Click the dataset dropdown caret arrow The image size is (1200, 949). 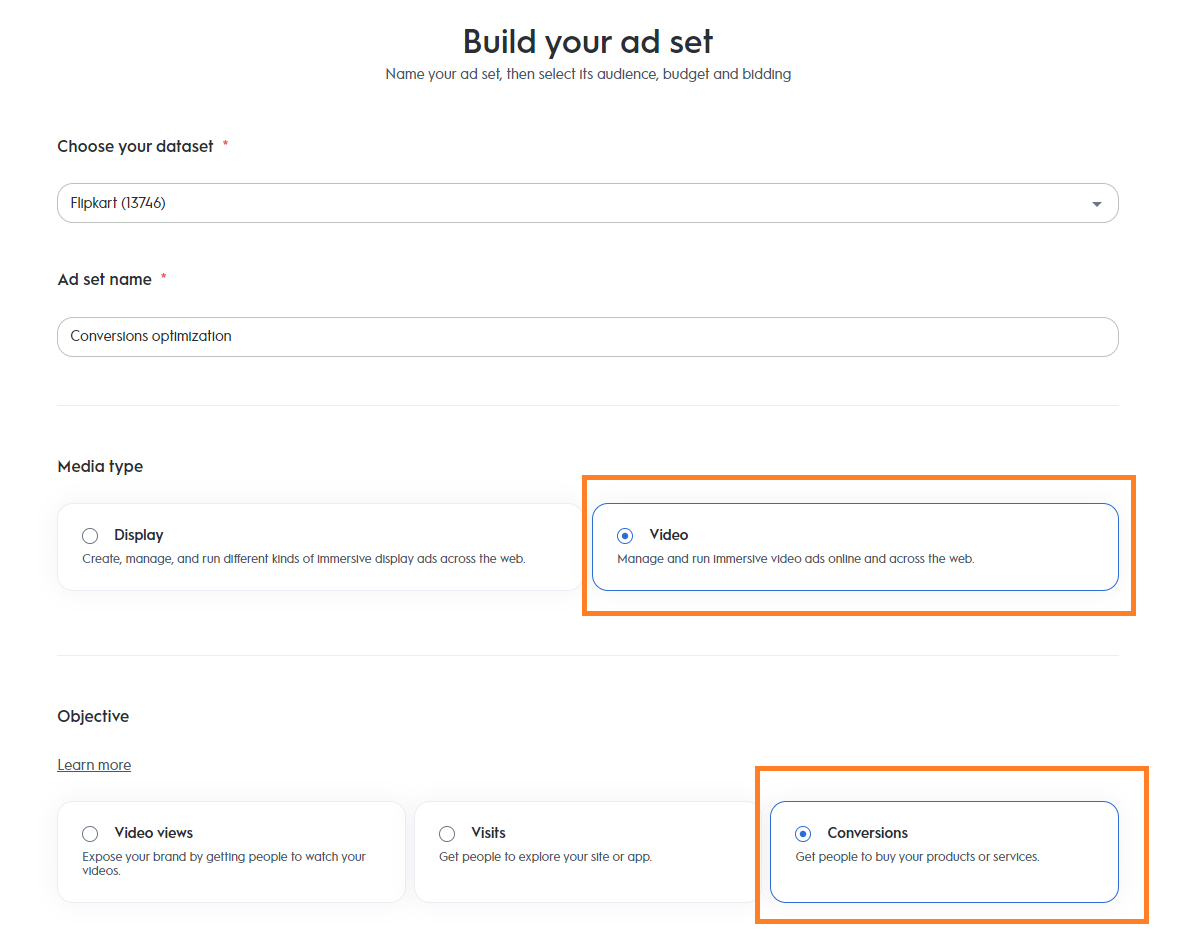[1096, 204]
